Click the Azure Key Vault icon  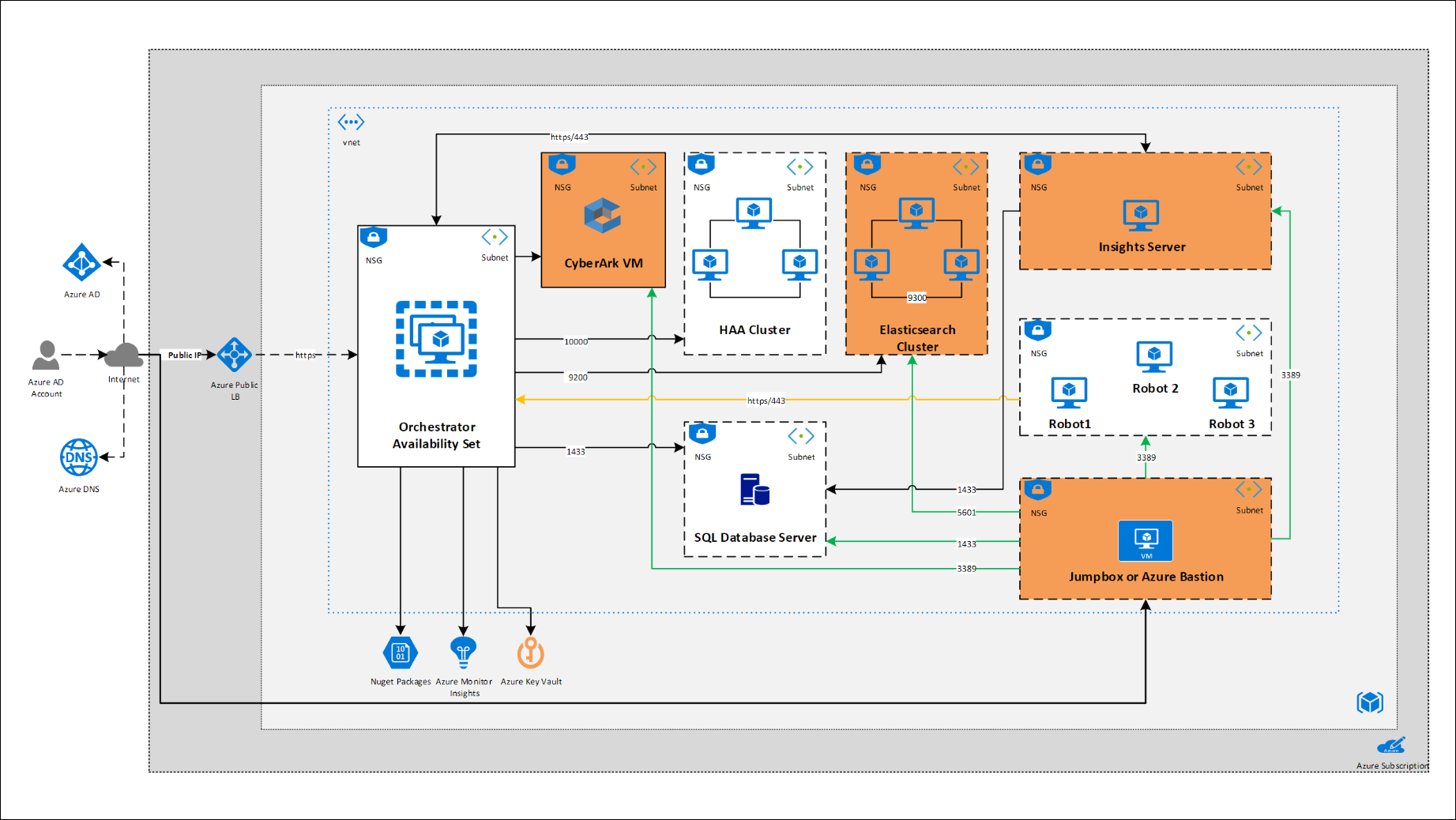tap(531, 653)
